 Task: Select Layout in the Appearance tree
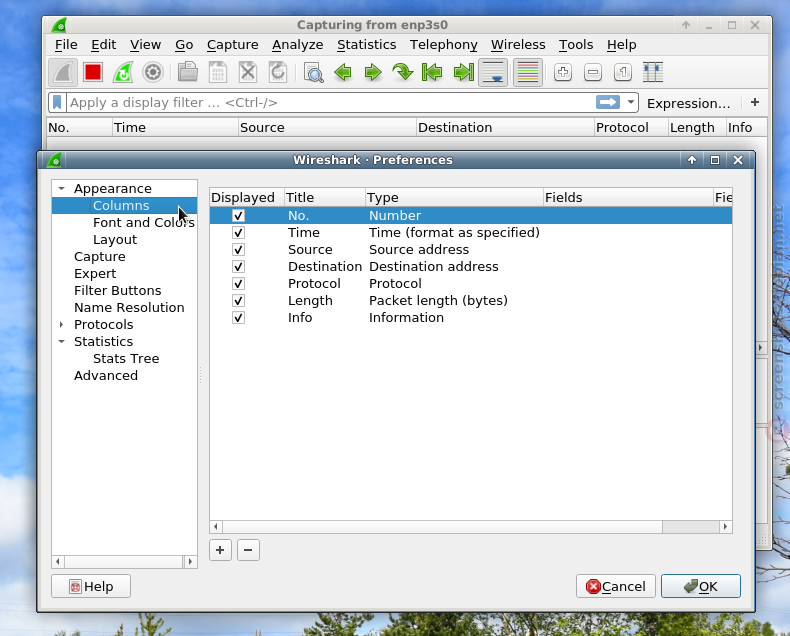click(115, 240)
